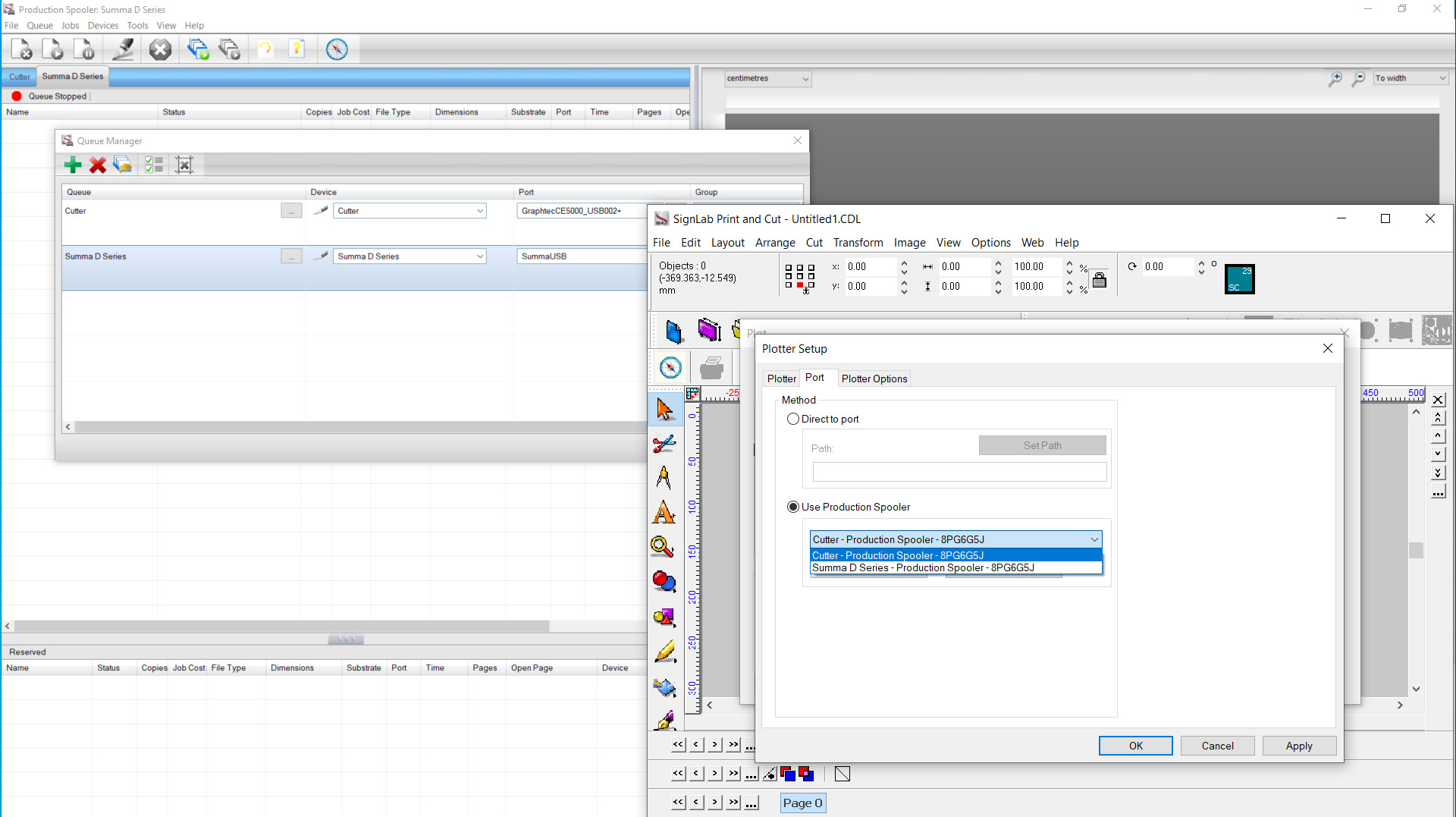Click the pause job icon in Spooler toolbar
Image resolution: width=1456 pixels, height=817 pixels.
83,49
